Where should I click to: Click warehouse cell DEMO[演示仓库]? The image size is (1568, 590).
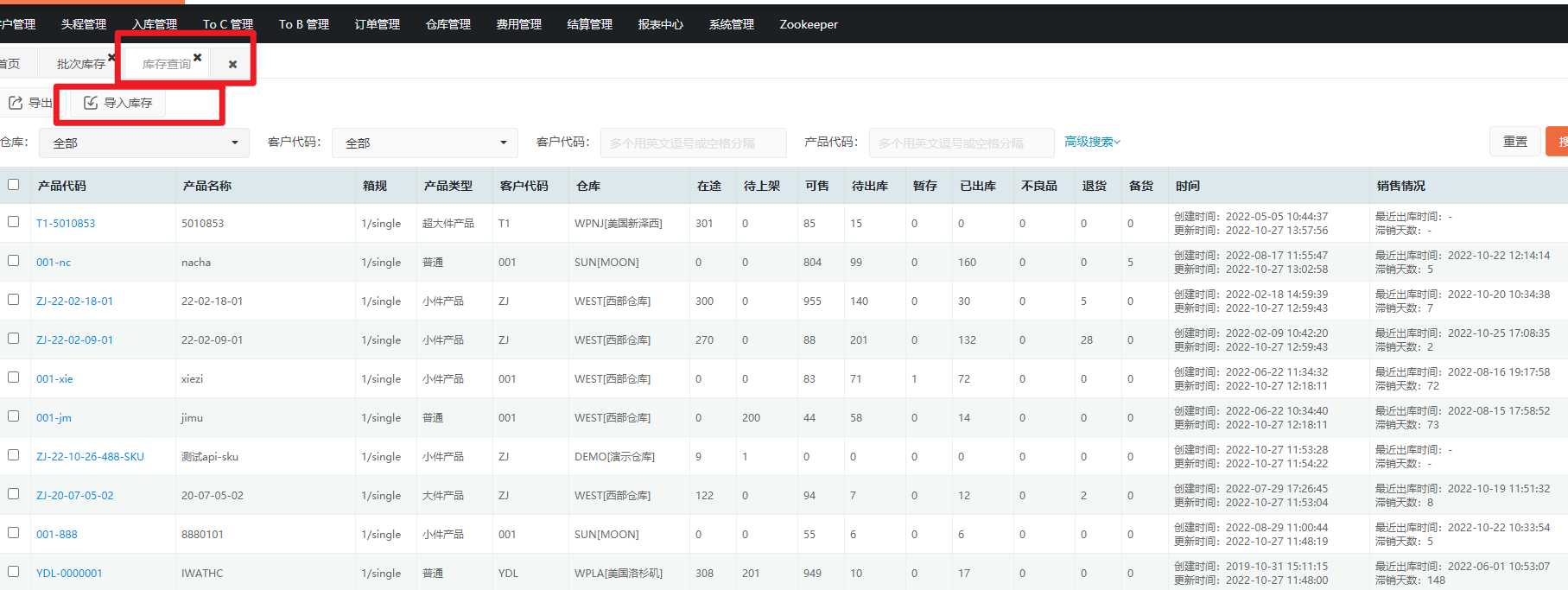pos(614,457)
